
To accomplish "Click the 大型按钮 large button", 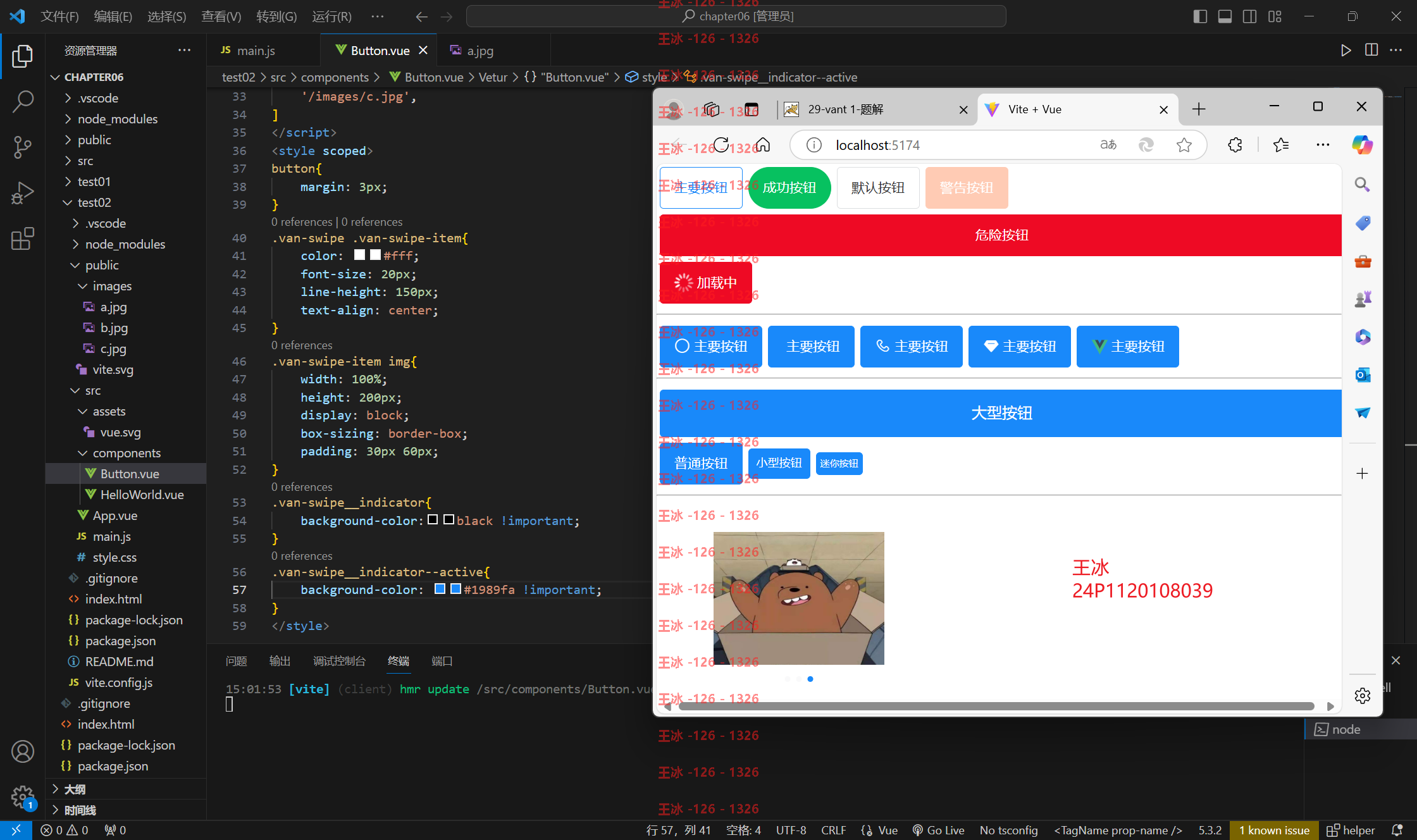I will 1001,413.
